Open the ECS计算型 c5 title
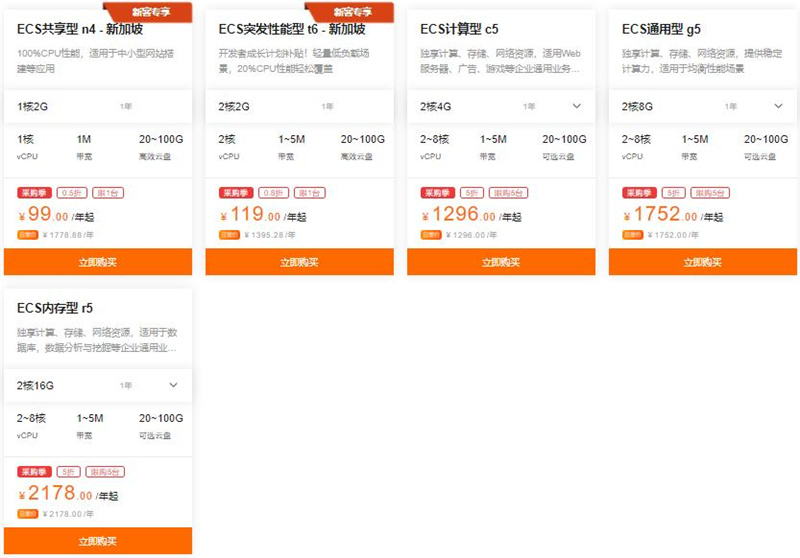Viewport: 800px width, 558px height. [459, 29]
